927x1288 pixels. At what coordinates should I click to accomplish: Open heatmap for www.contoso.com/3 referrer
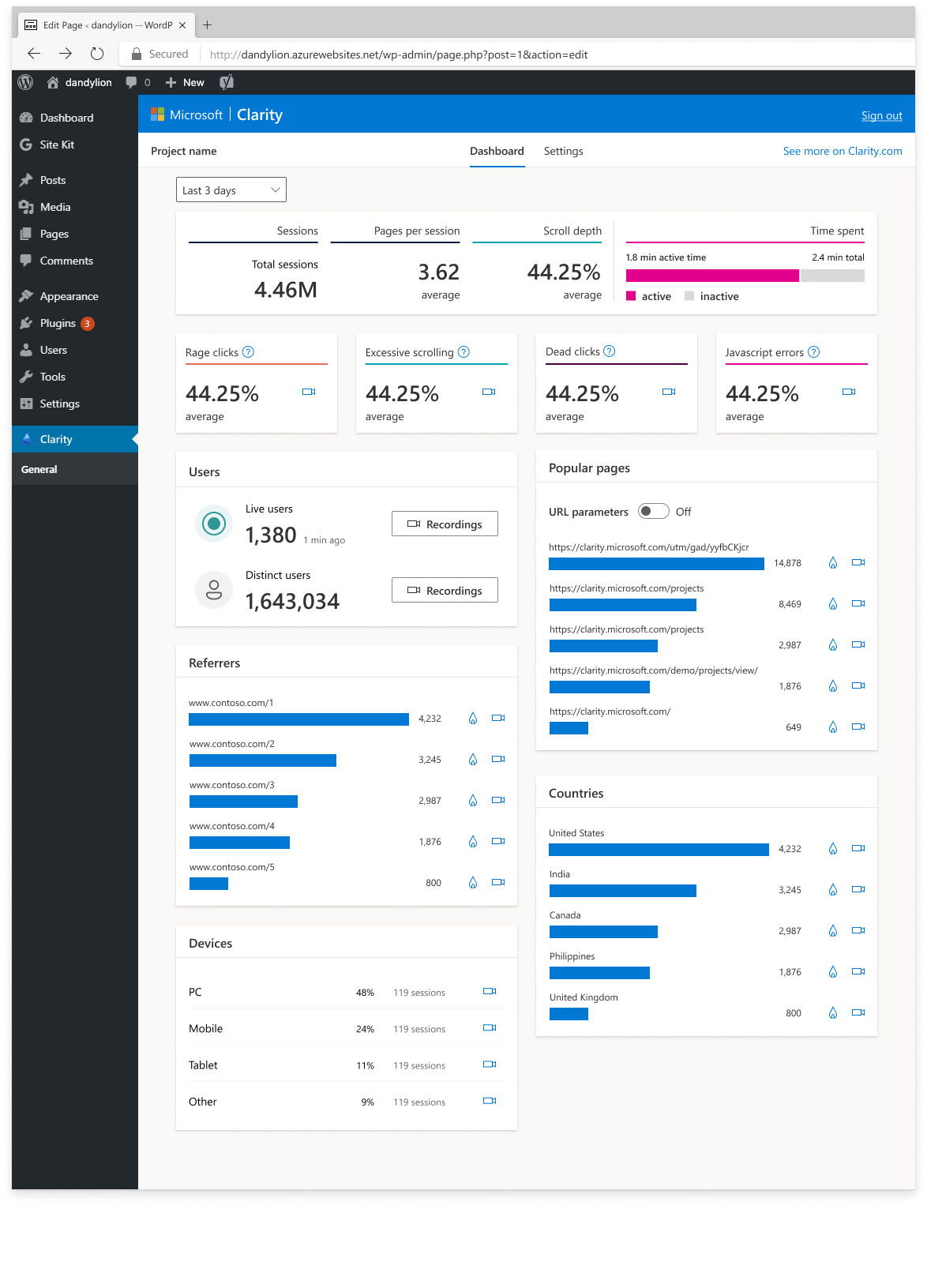coord(472,801)
